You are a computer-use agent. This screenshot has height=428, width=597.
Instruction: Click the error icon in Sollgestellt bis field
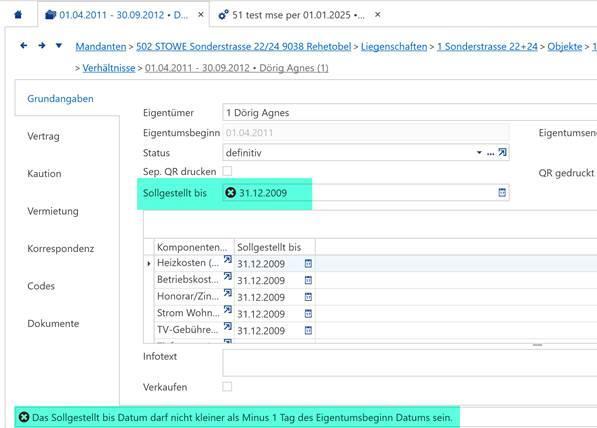pos(230,193)
